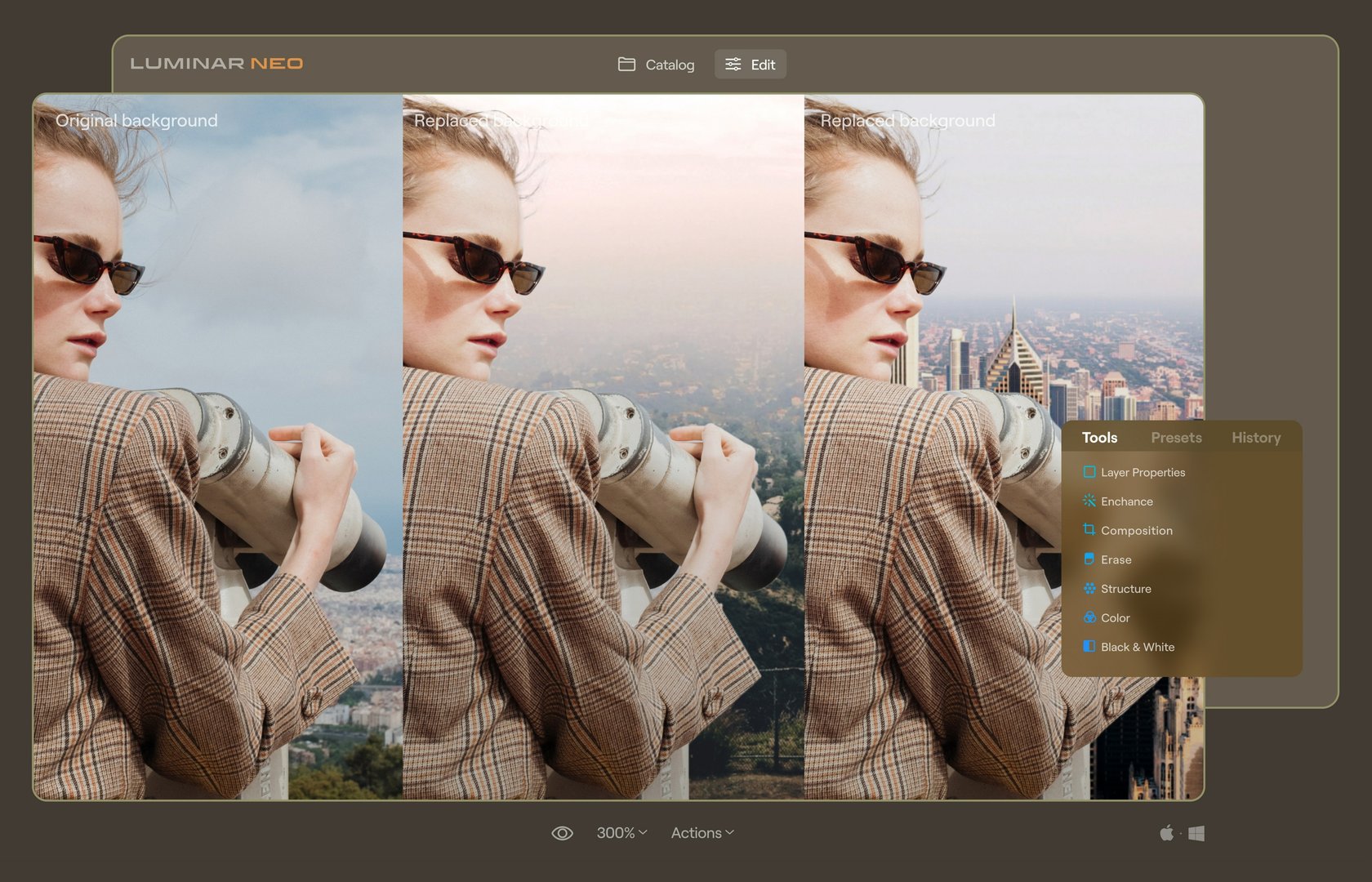Click the Composition crop icon
Viewport: 1372px width, 882px height.
1089,530
